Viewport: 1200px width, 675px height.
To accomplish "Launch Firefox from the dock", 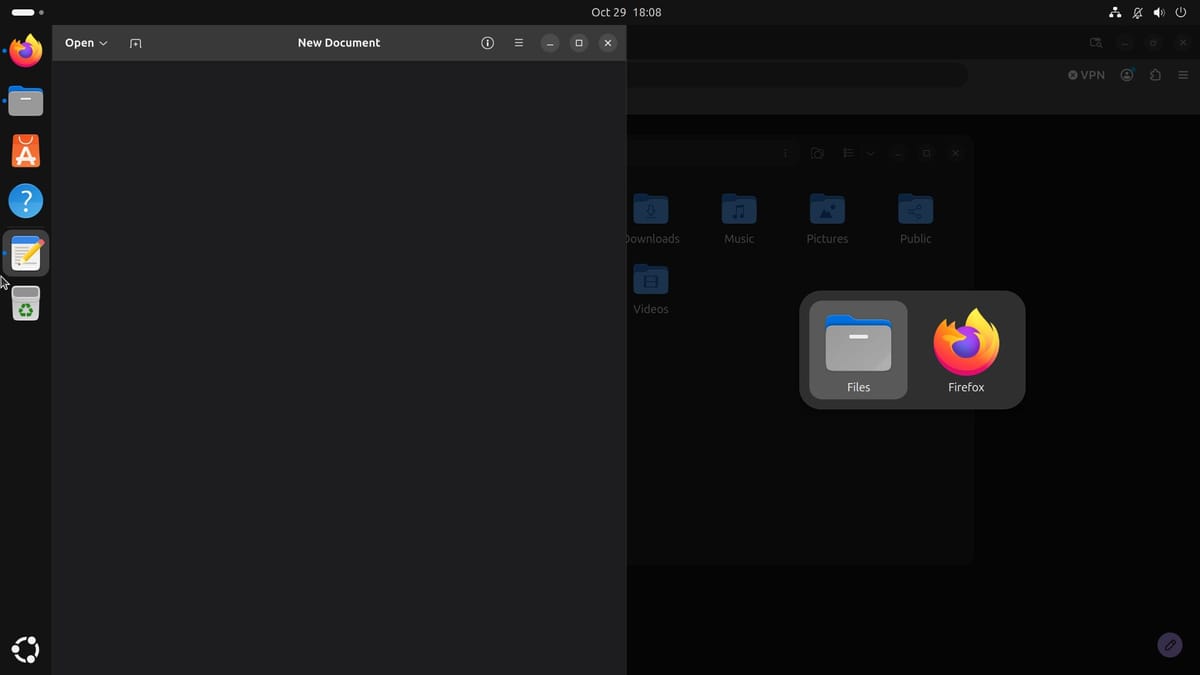I will pyautogui.click(x=26, y=50).
